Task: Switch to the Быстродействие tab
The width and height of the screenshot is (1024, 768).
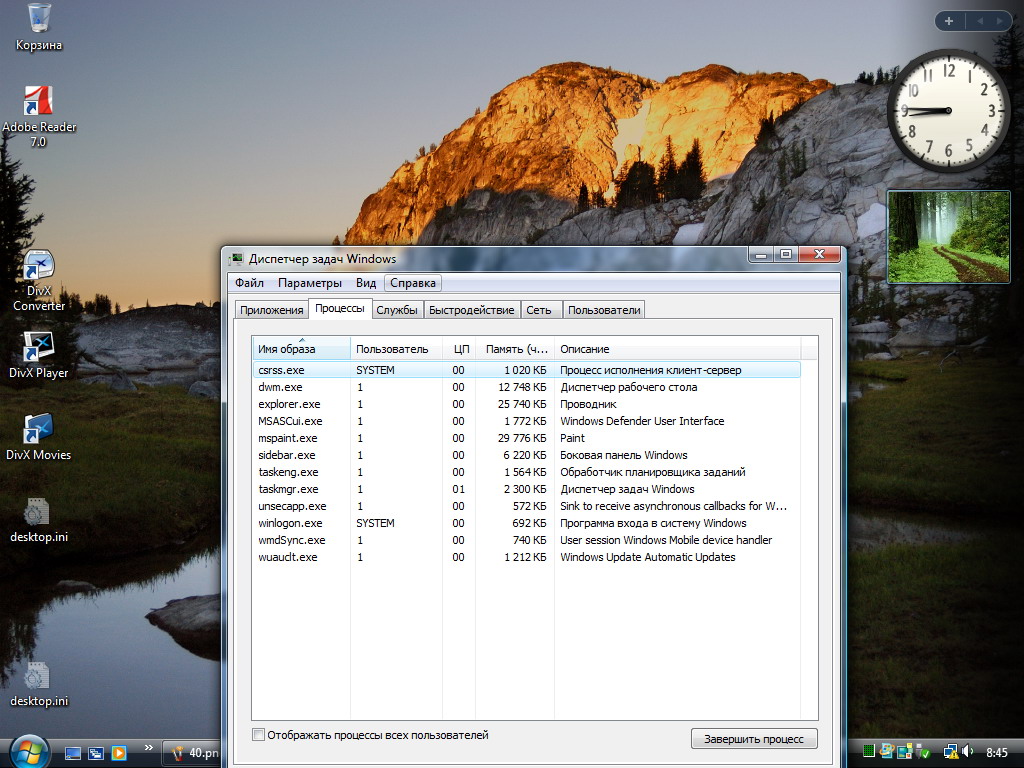Action: click(x=472, y=310)
